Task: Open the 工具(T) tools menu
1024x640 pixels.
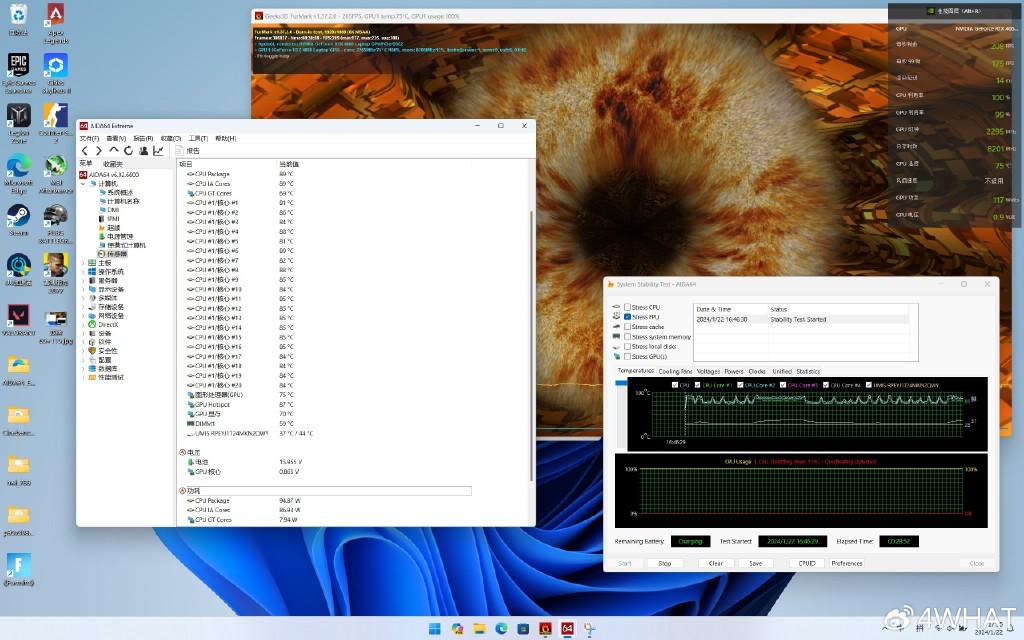Action: pyautogui.click(x=198, y=138)
